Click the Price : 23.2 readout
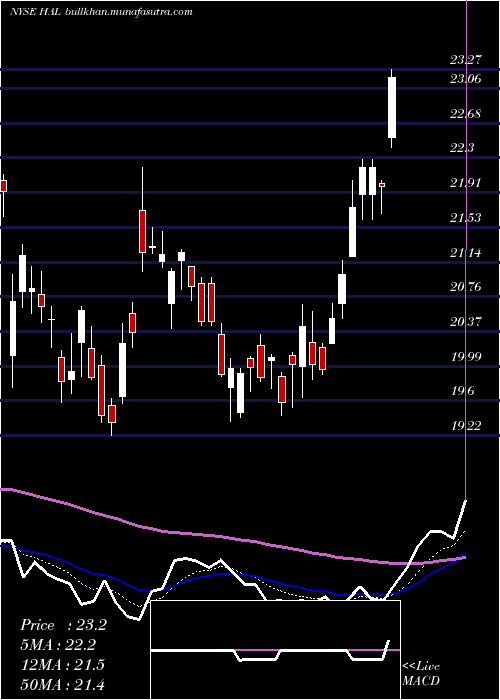Image resolution: width=500 pixels, height=700 pixels. [x=63, y=625]
